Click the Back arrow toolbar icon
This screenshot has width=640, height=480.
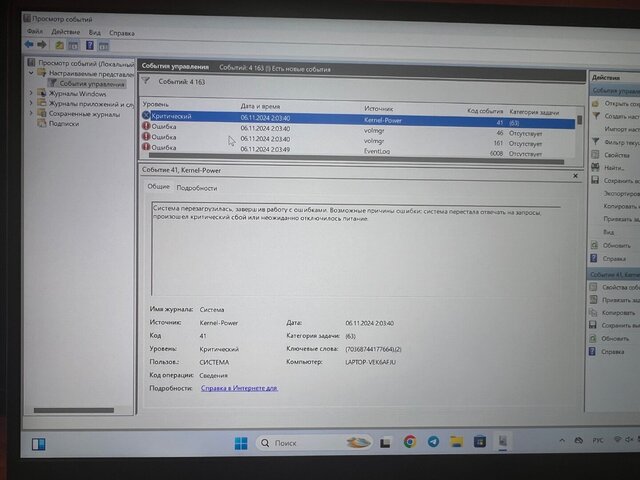29,44
